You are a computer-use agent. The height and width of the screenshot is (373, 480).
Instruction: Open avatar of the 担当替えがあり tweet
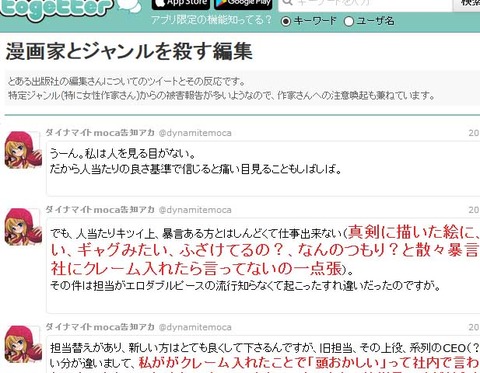coord(23,344)
